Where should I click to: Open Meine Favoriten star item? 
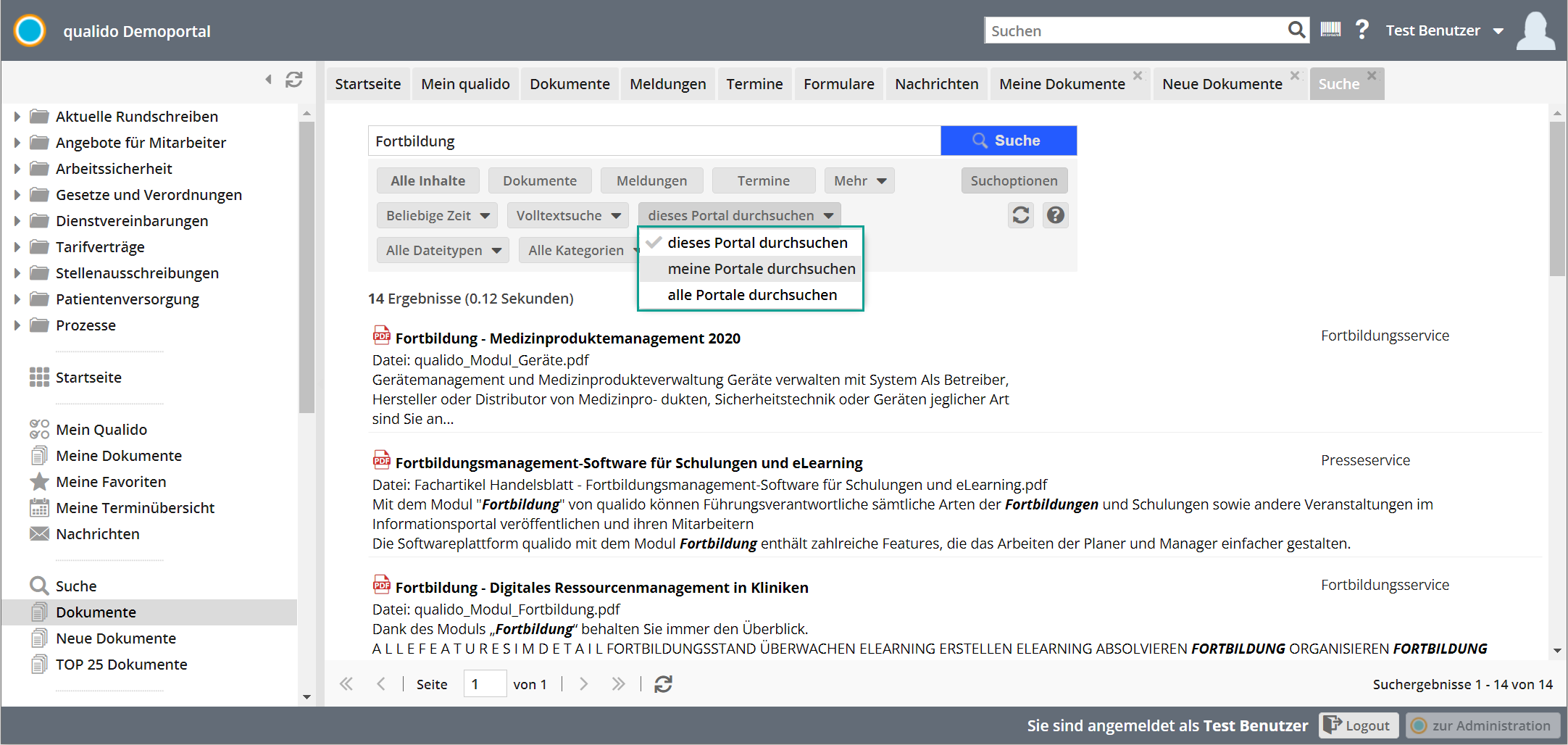coord(98,482)
